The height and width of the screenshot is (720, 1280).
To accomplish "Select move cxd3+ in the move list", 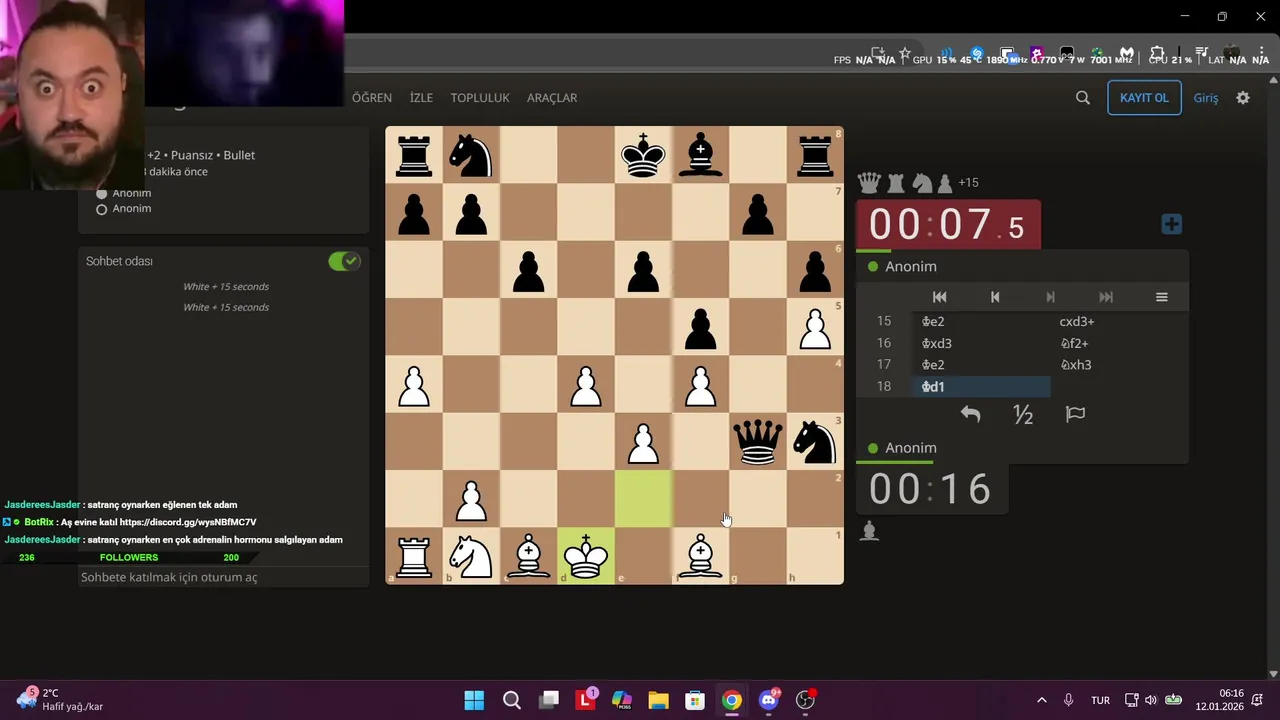I will [x=1119, y=321].
